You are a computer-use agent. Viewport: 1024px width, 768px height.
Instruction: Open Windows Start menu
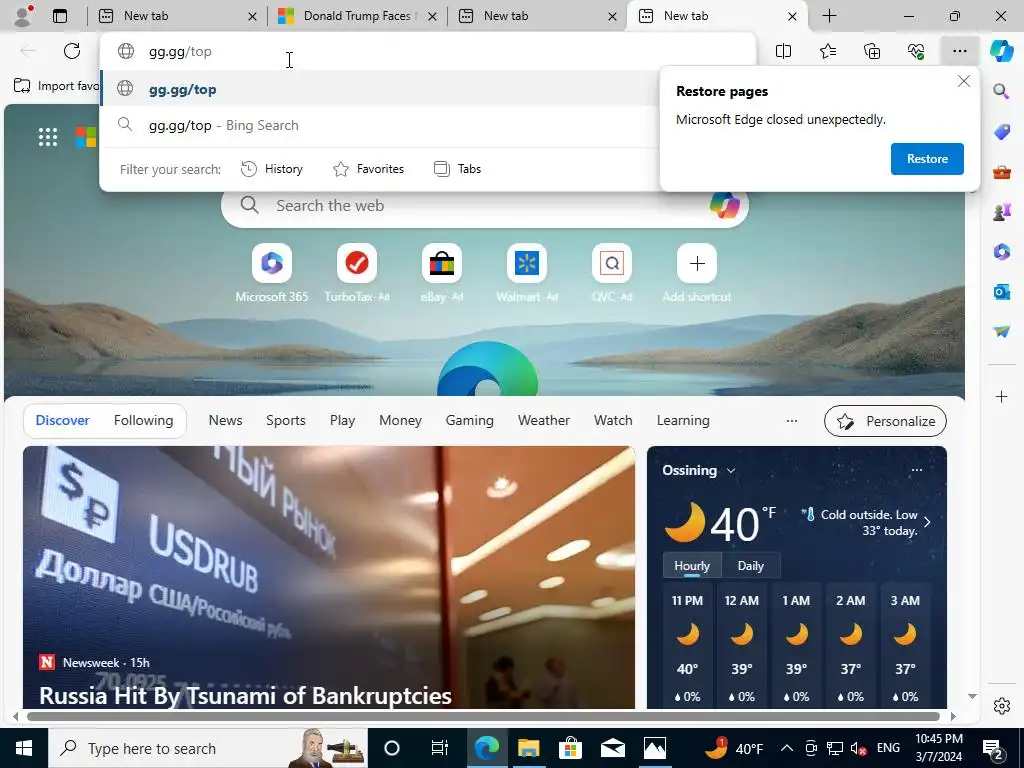coord(24,748)
